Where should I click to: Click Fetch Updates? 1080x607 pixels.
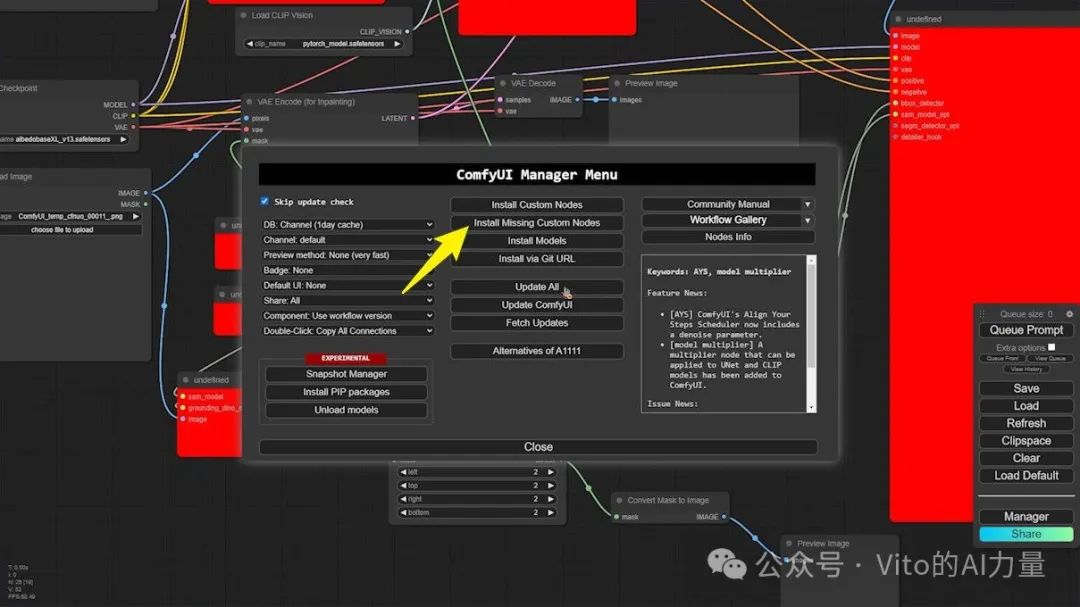537,322
